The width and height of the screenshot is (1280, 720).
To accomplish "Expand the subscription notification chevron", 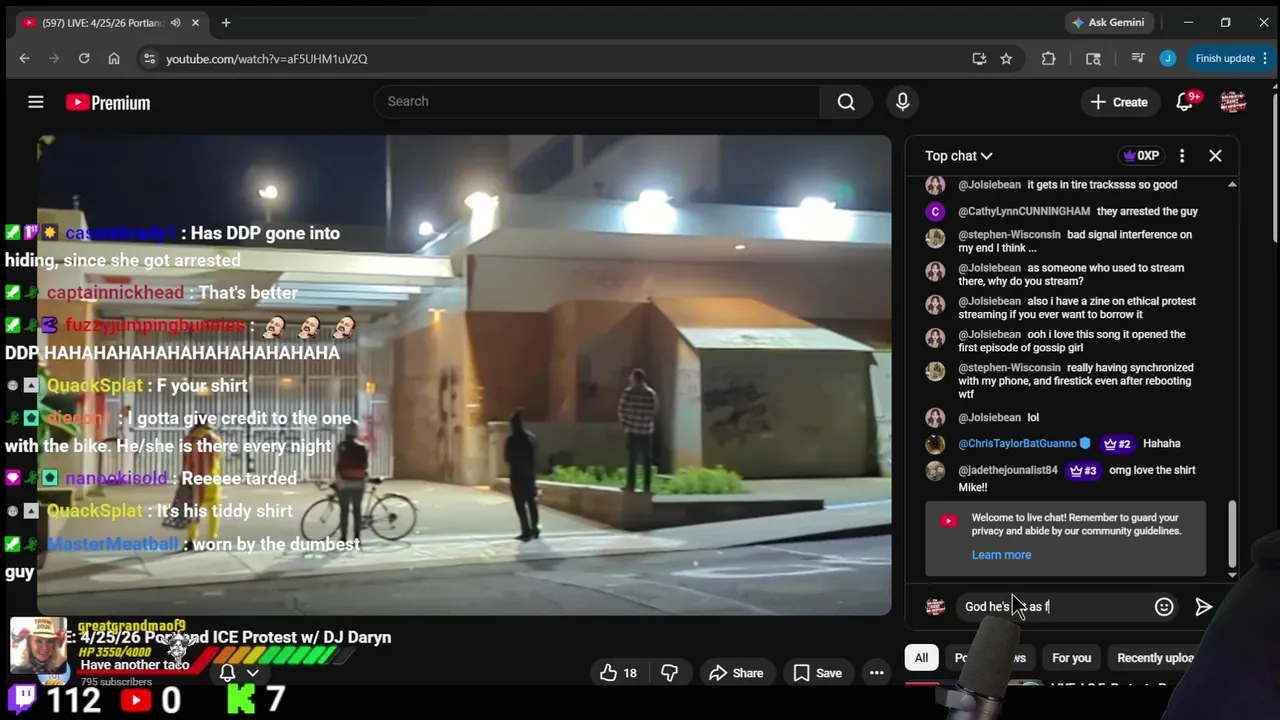I will [252, 673].
